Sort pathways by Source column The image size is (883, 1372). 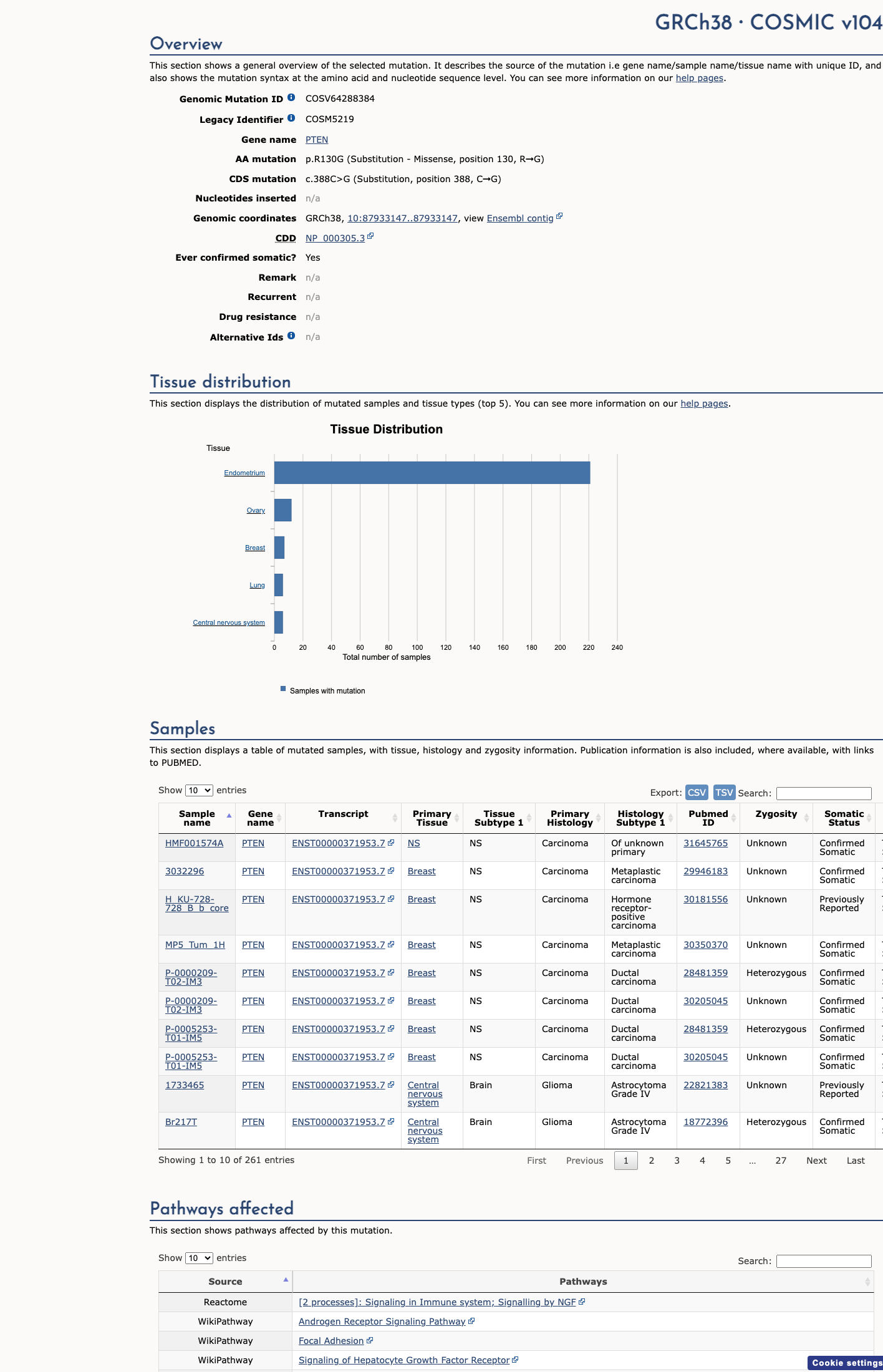pyautogui.click(x=225, y=1282)
